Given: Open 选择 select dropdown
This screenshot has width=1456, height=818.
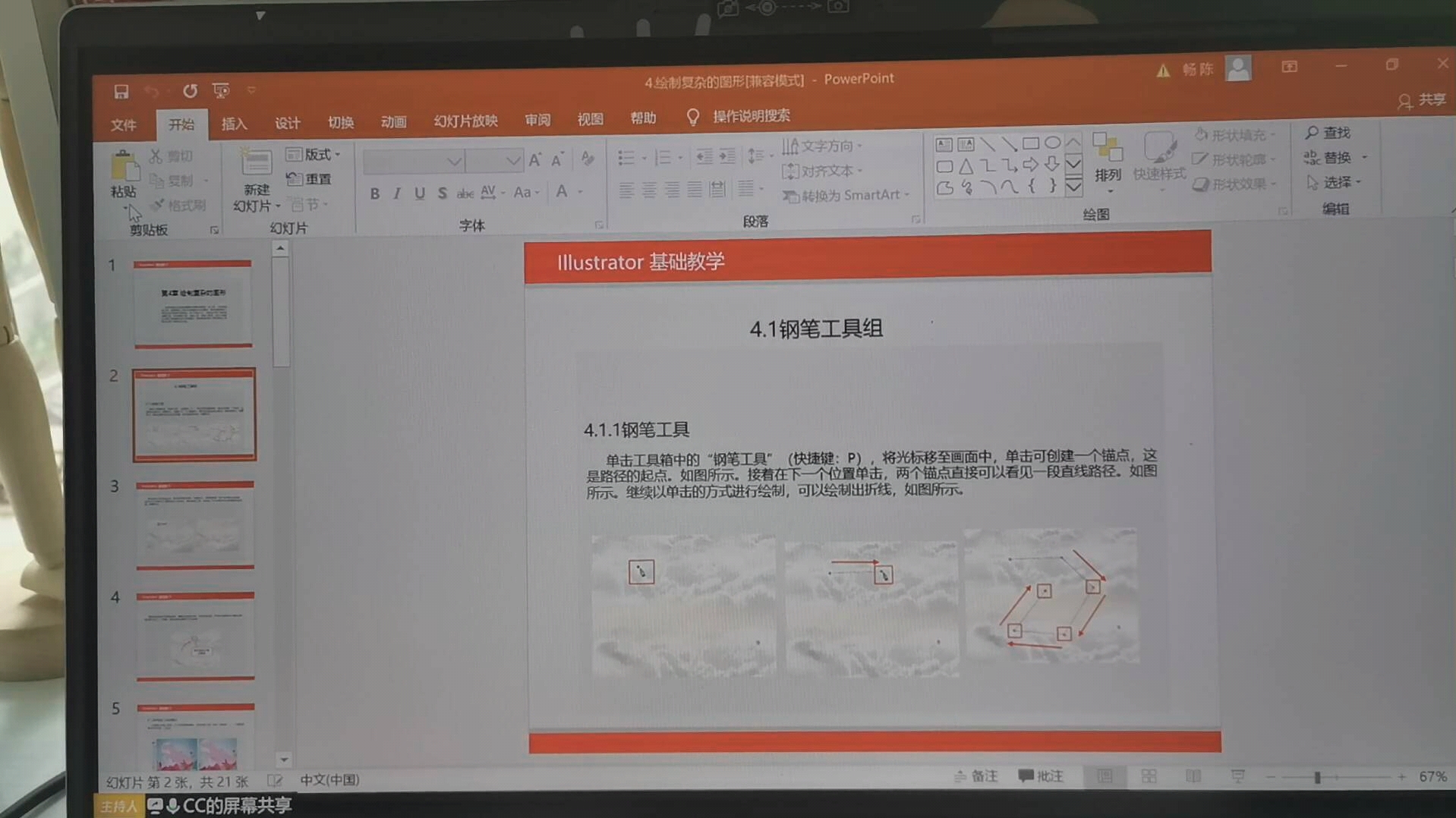Looking at the screenshot, I should [1334, 183].
